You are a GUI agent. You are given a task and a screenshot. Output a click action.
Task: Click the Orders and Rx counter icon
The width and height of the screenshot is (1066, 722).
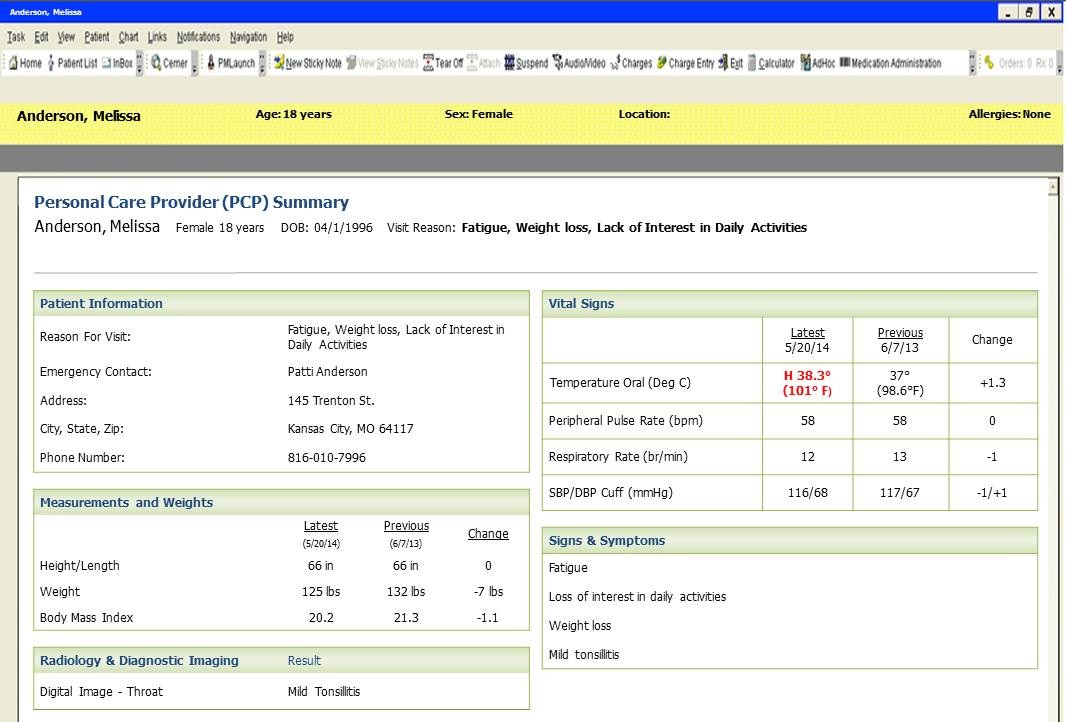[x=1018, y=63]
